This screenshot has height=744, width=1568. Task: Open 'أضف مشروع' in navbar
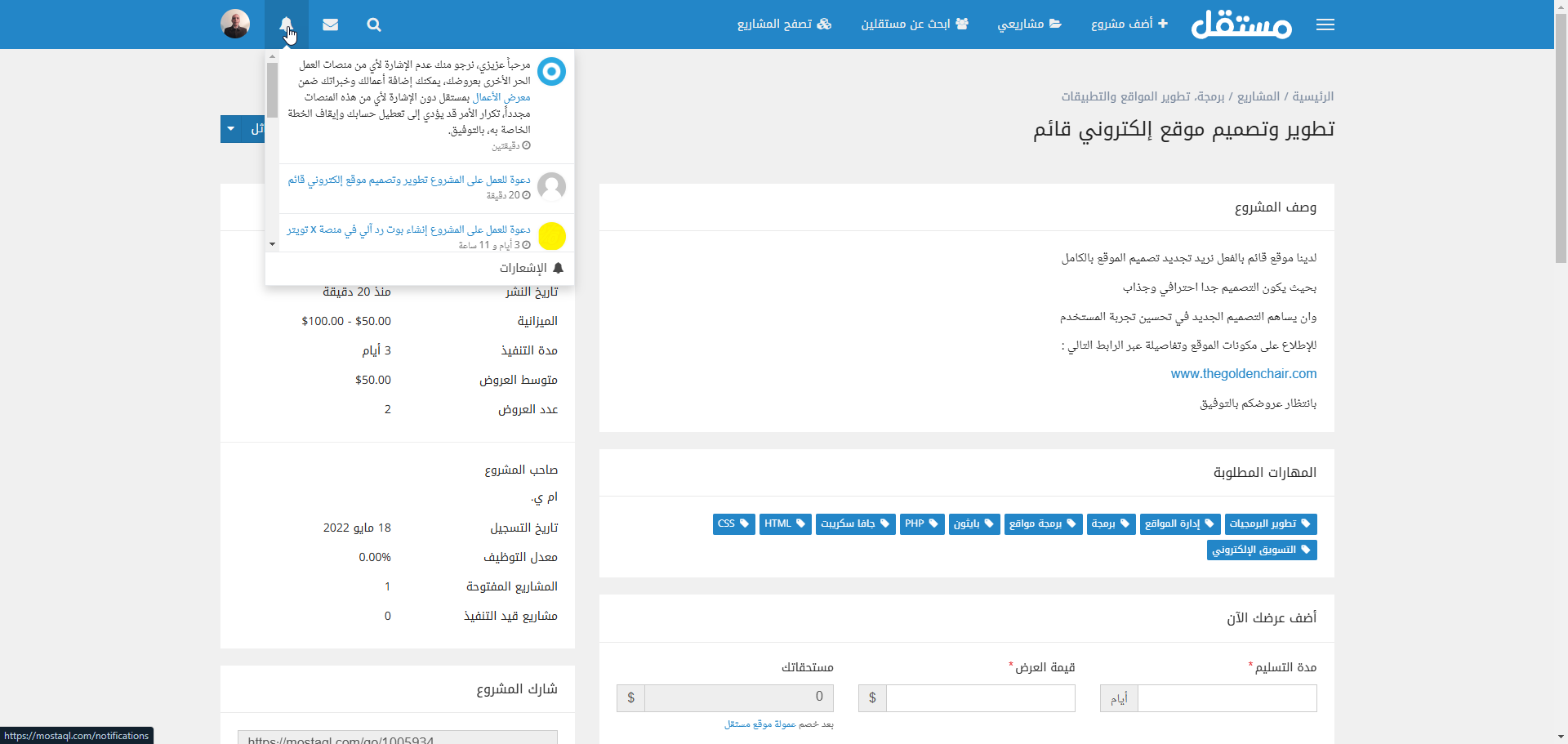point(1129,24)
